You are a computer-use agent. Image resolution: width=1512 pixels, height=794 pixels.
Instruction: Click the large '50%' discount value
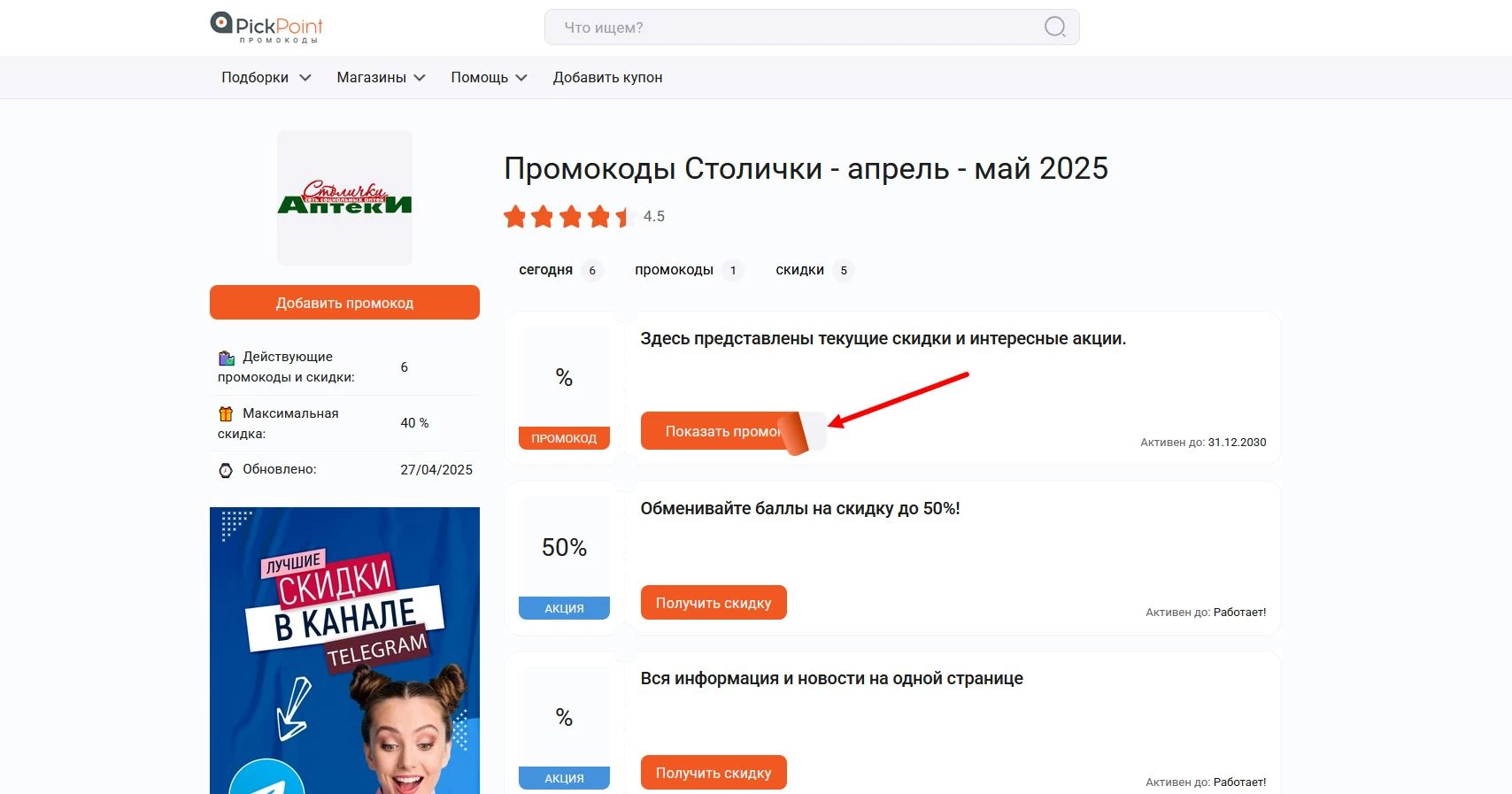coord(564,547)
